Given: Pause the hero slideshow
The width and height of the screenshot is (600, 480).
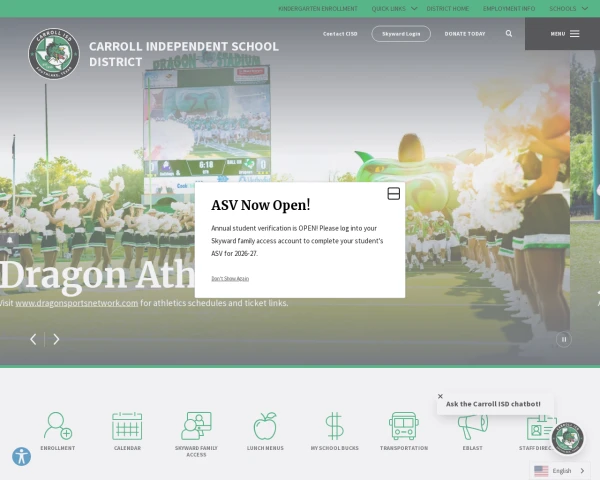Looking at the screenshot, I should 564,340.
